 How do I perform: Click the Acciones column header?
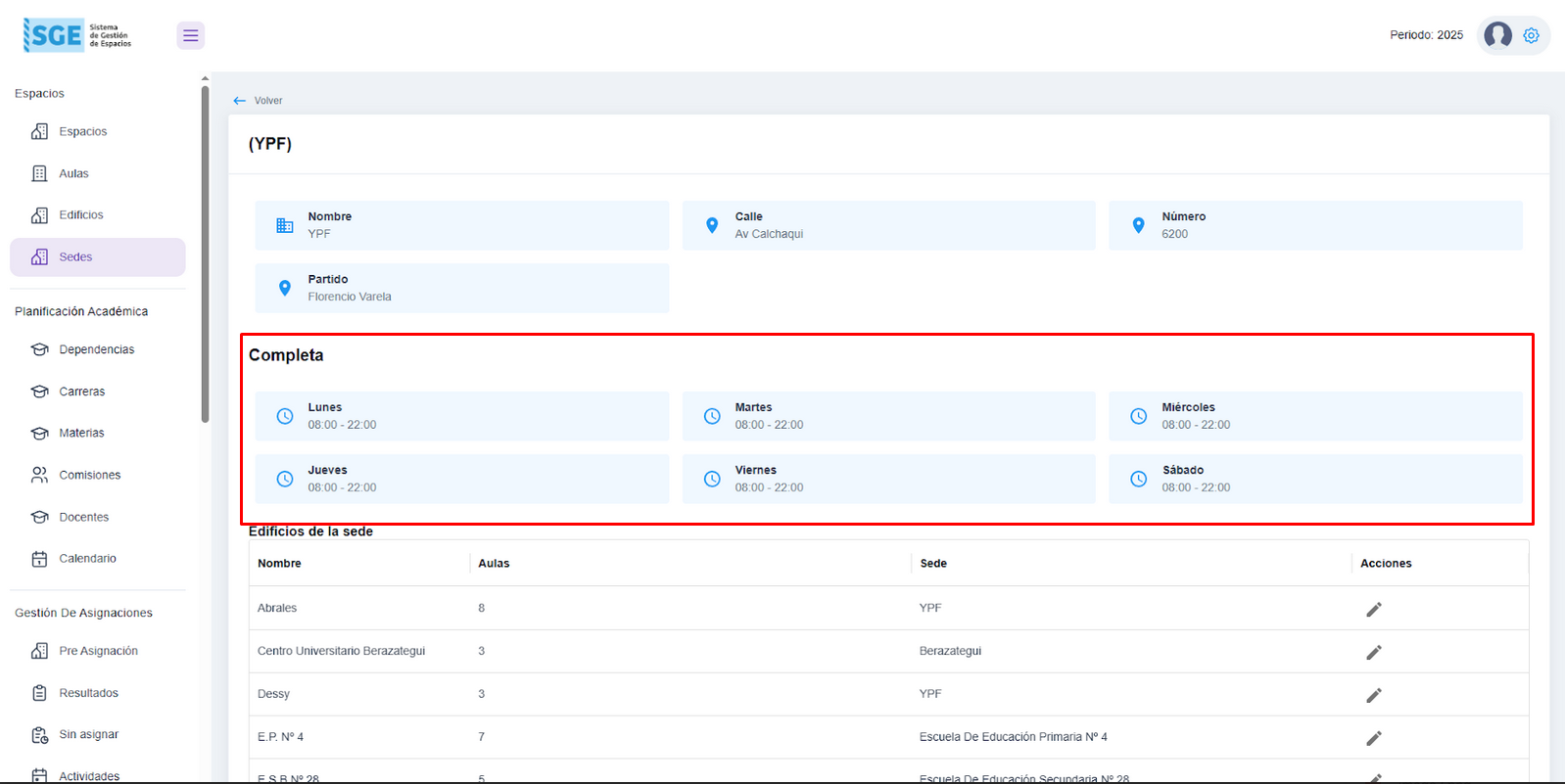click(x=1386, y=564)
